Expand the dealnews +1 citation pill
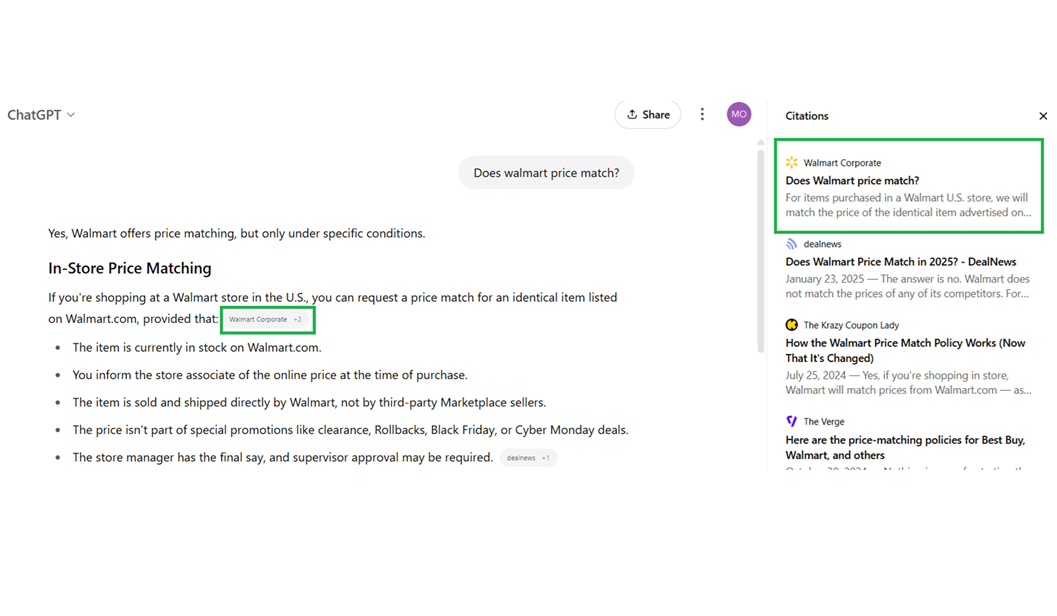Image resolution: width=1057 pixels, height=616 pixels. coord(528,457)
